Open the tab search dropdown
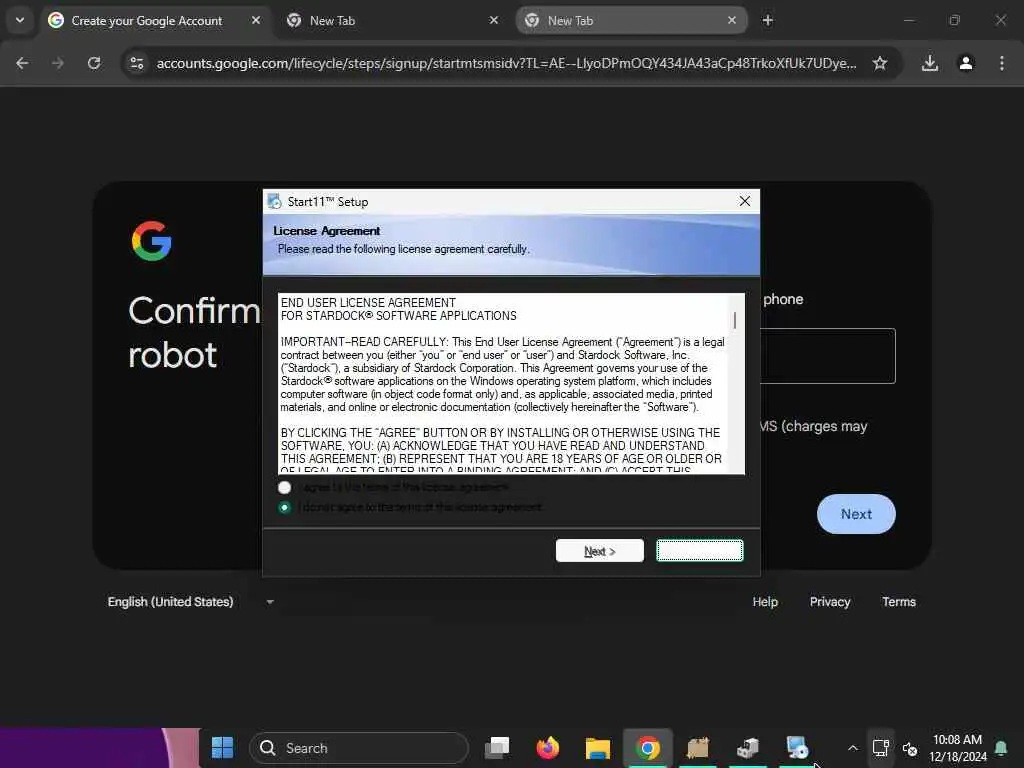This screenshot has height=768, width=1024. pyautogui.click(x=20, y=20)
